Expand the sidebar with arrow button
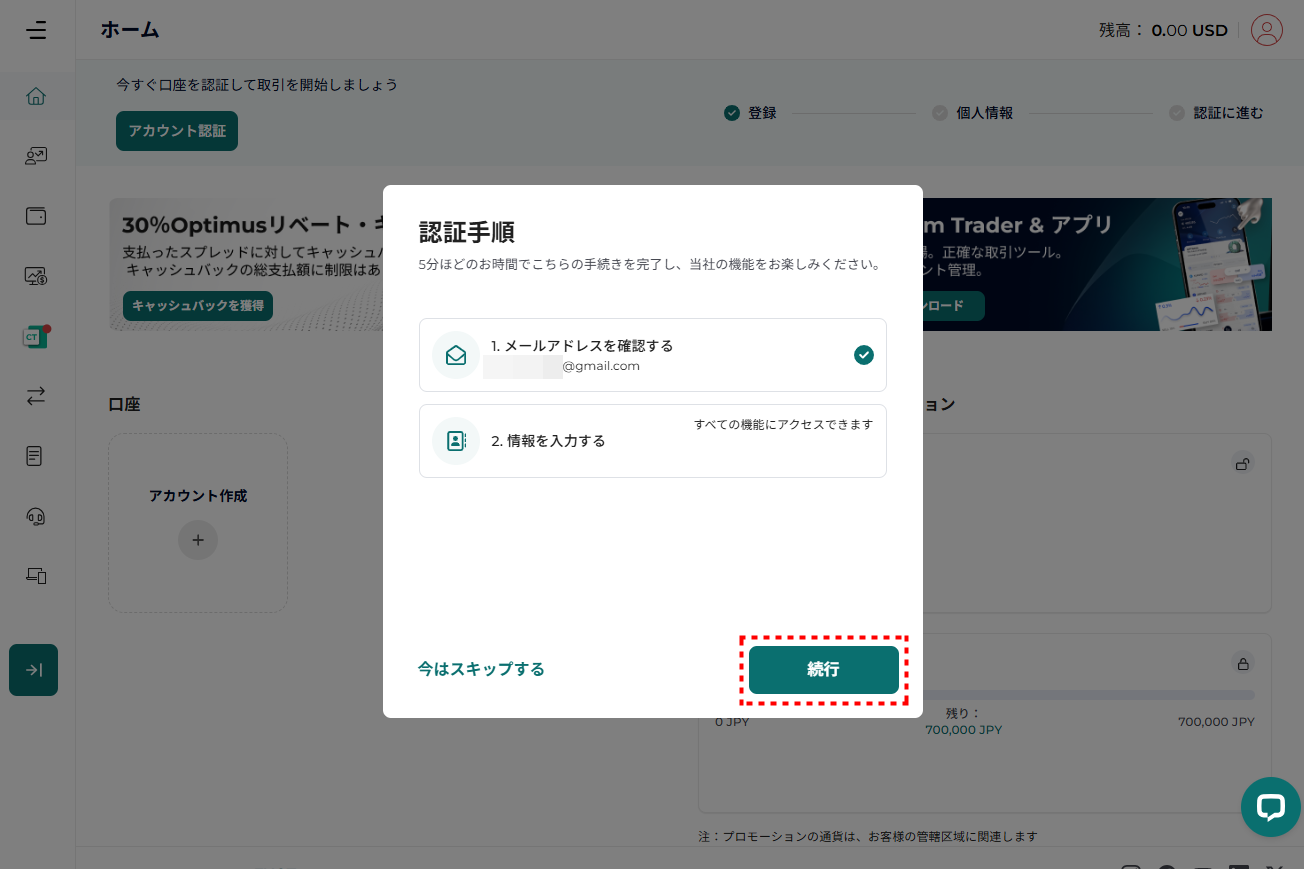The height and width of the screenshot is (869, 1304). click(34, 670)
